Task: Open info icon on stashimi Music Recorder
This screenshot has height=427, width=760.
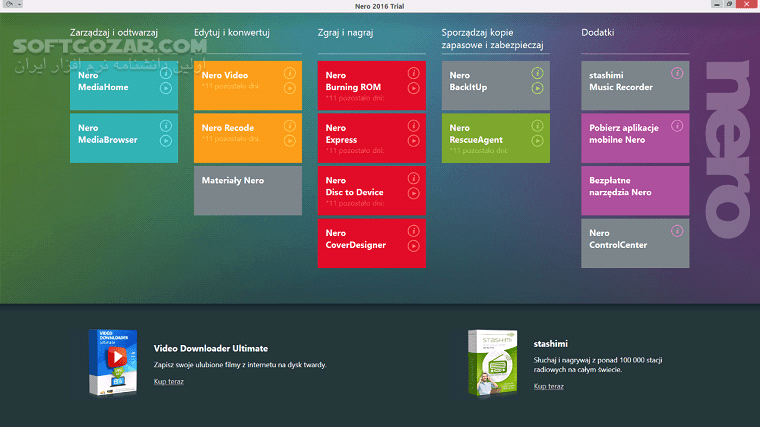Action: coord(677,73)
